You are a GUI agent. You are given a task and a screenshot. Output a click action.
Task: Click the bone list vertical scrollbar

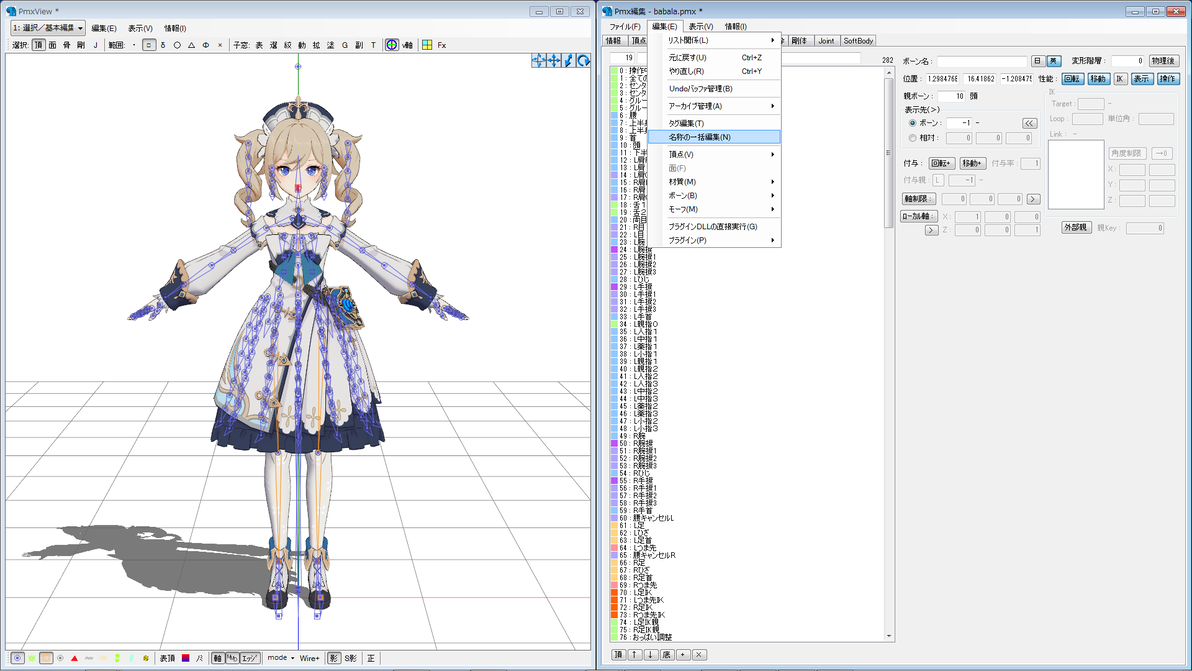pos(889,354)
